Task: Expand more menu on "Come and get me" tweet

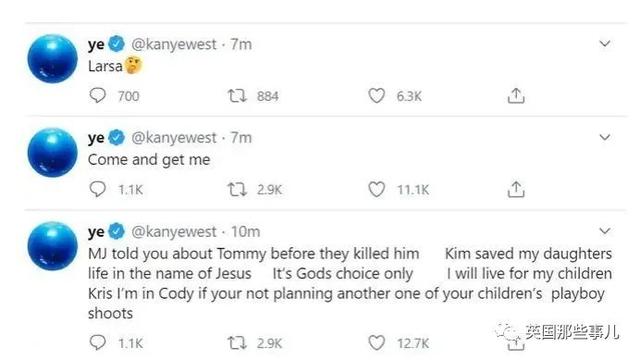Action: 604,137
